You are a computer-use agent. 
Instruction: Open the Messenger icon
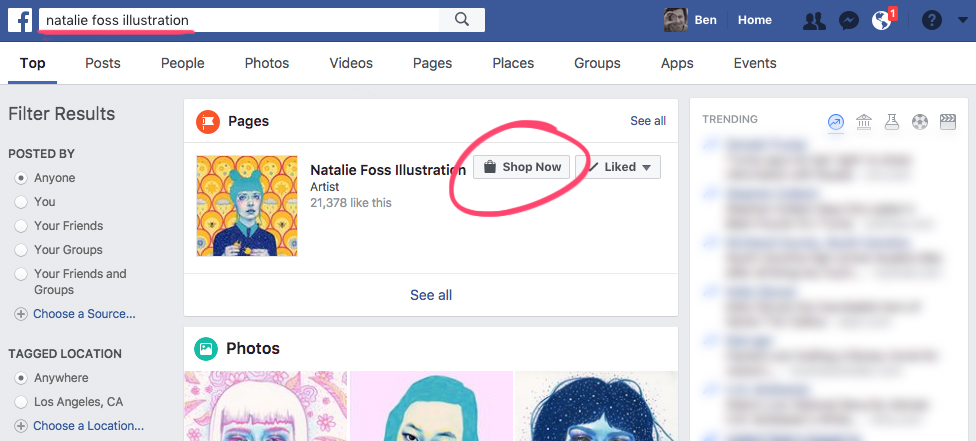848,21
